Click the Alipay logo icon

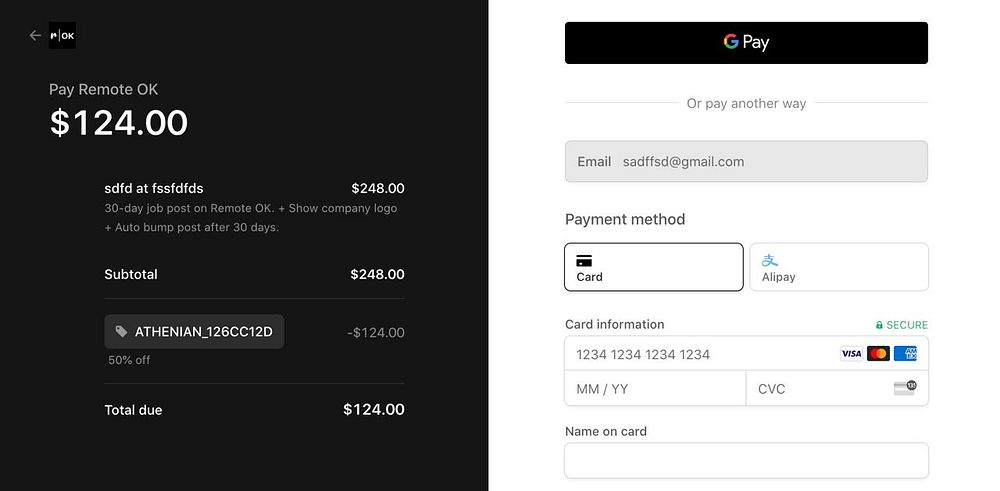pos(770,260)
